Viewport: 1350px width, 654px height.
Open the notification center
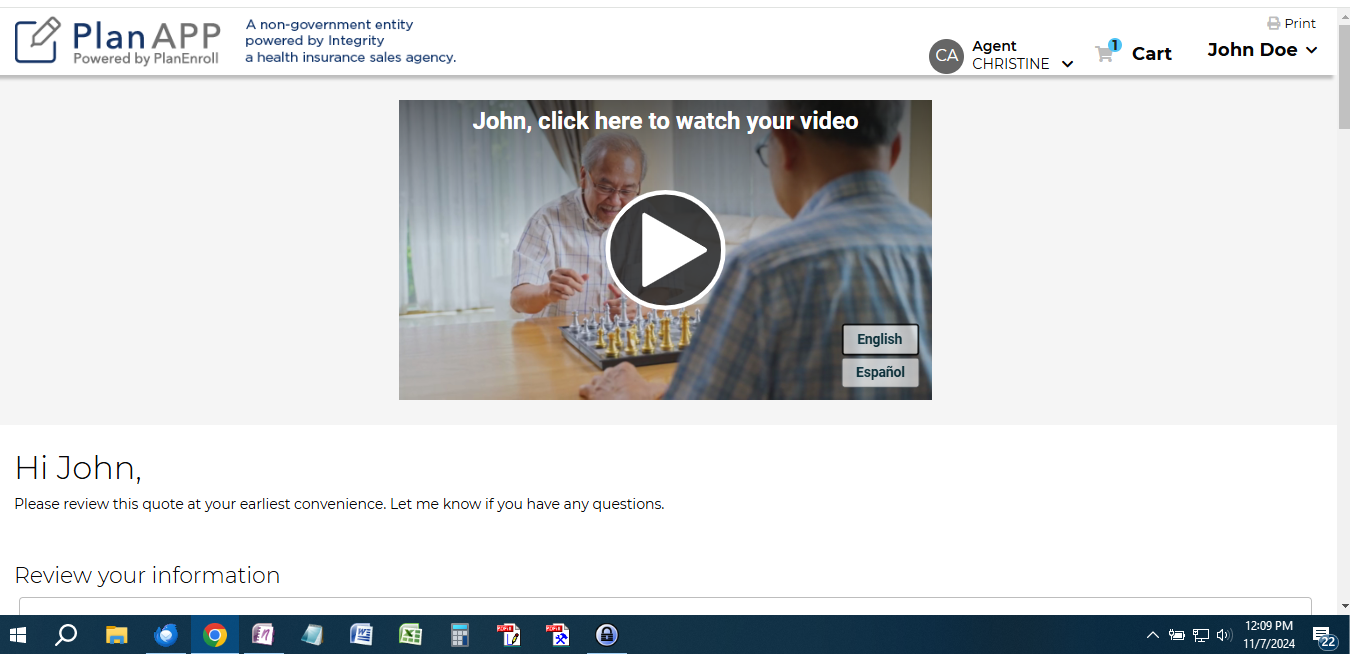[1325, 636]
